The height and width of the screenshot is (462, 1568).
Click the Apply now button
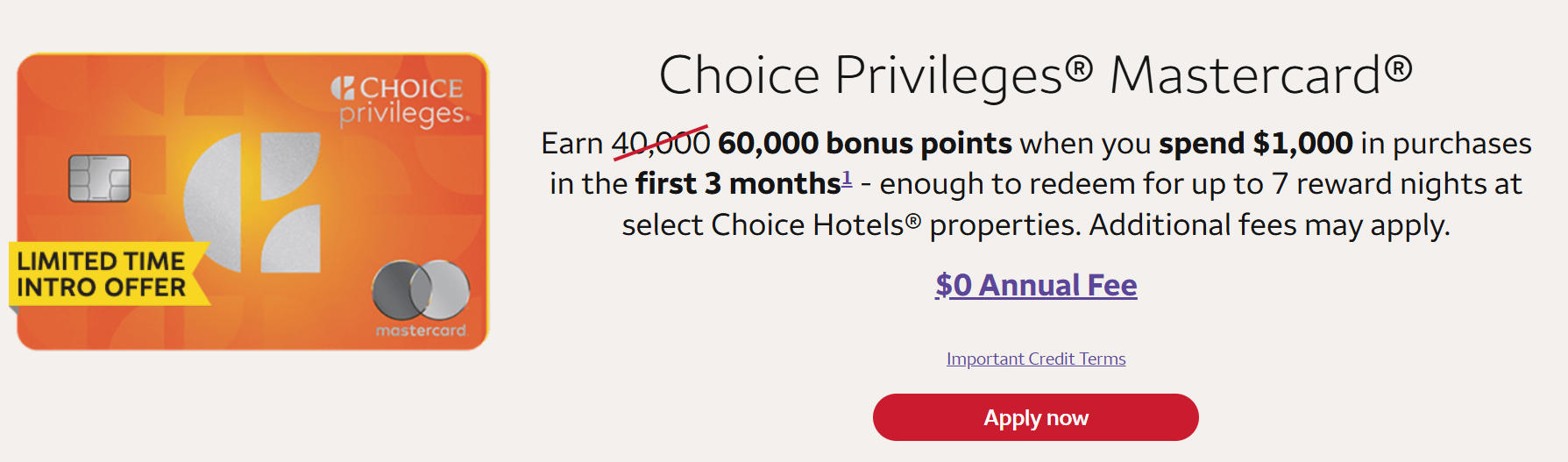pyautogui.click(x=1035, y=417)
